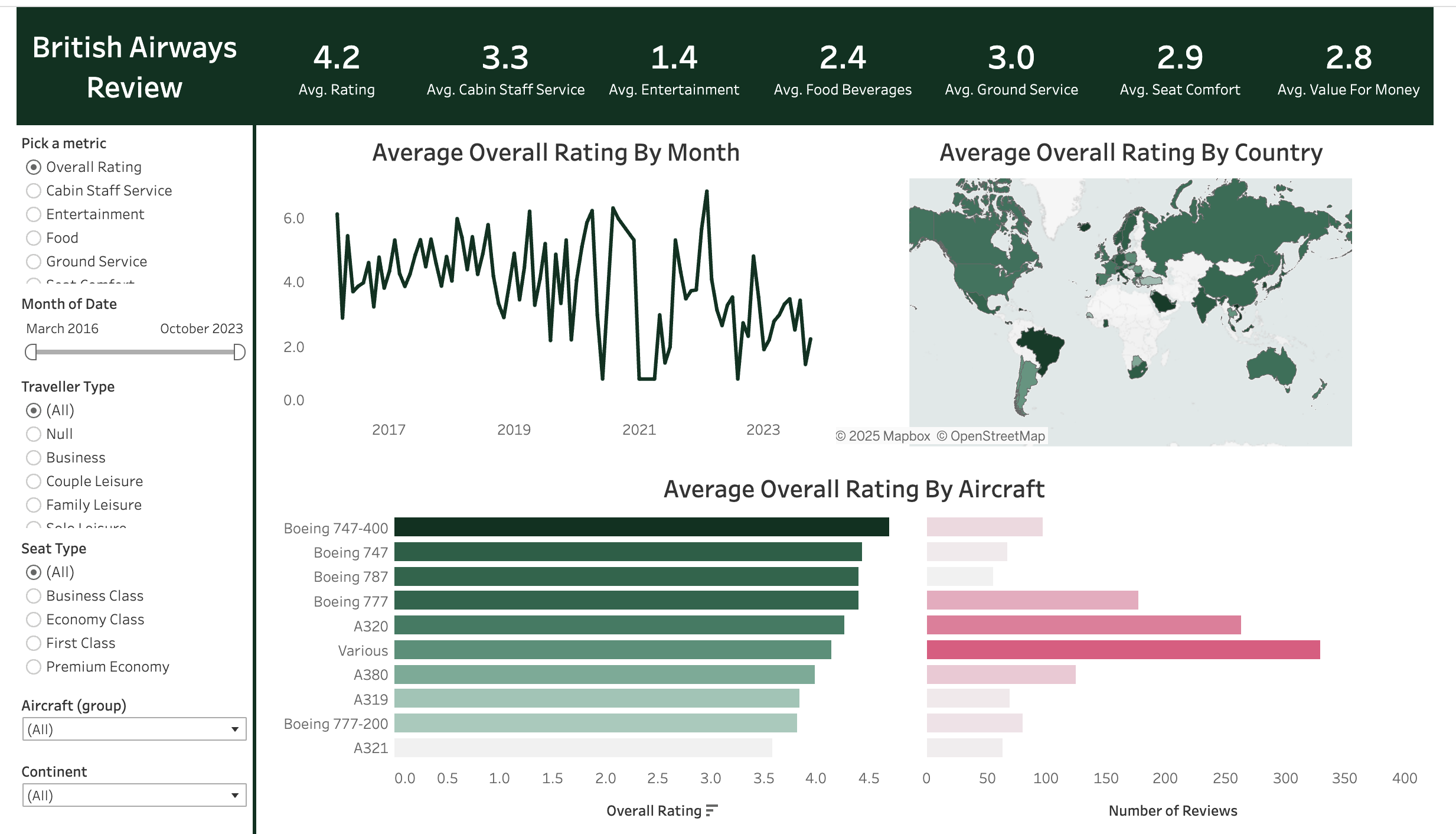This screenshot has width=1456, height=834.
Task: Filter Seat Type to Premium Economy
Action: click(x=34, y=667)
